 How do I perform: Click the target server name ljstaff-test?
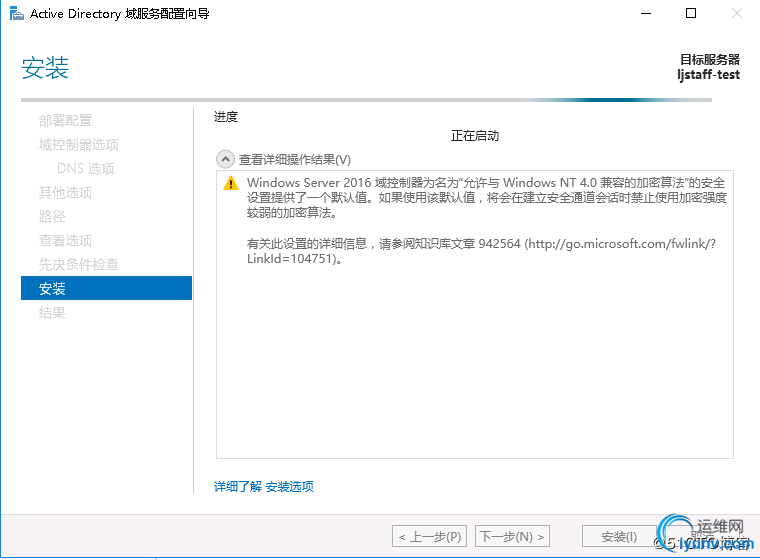(x=709, y=75)
